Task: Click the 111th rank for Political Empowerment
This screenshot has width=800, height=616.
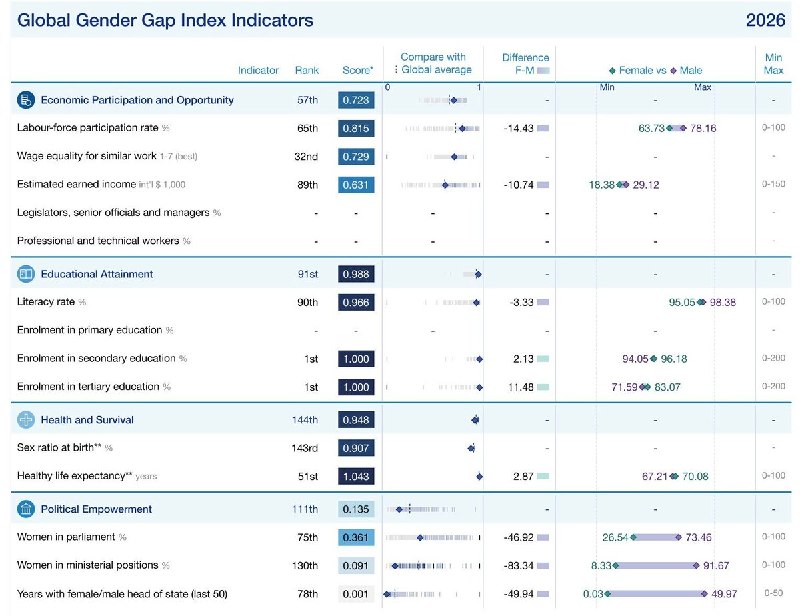Action: 305,509
